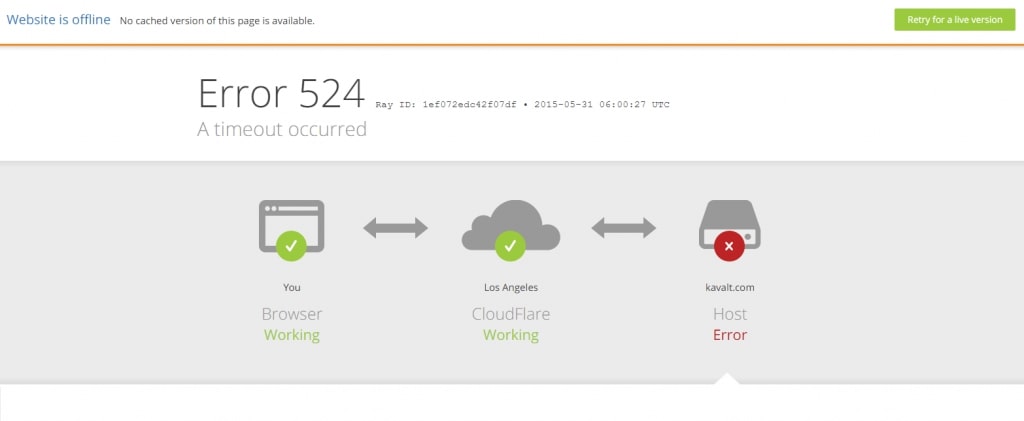Click the browser window icon

[x=291, y=226]
